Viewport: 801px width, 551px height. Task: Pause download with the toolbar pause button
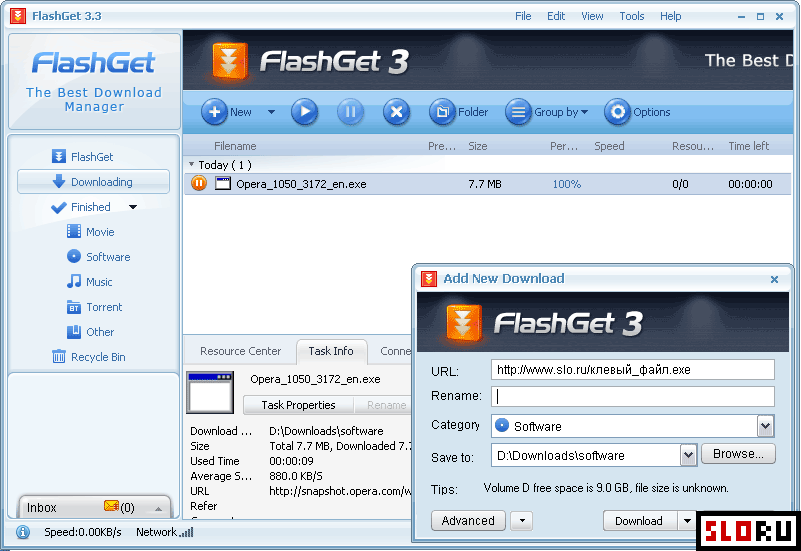[x=350, y=111]
